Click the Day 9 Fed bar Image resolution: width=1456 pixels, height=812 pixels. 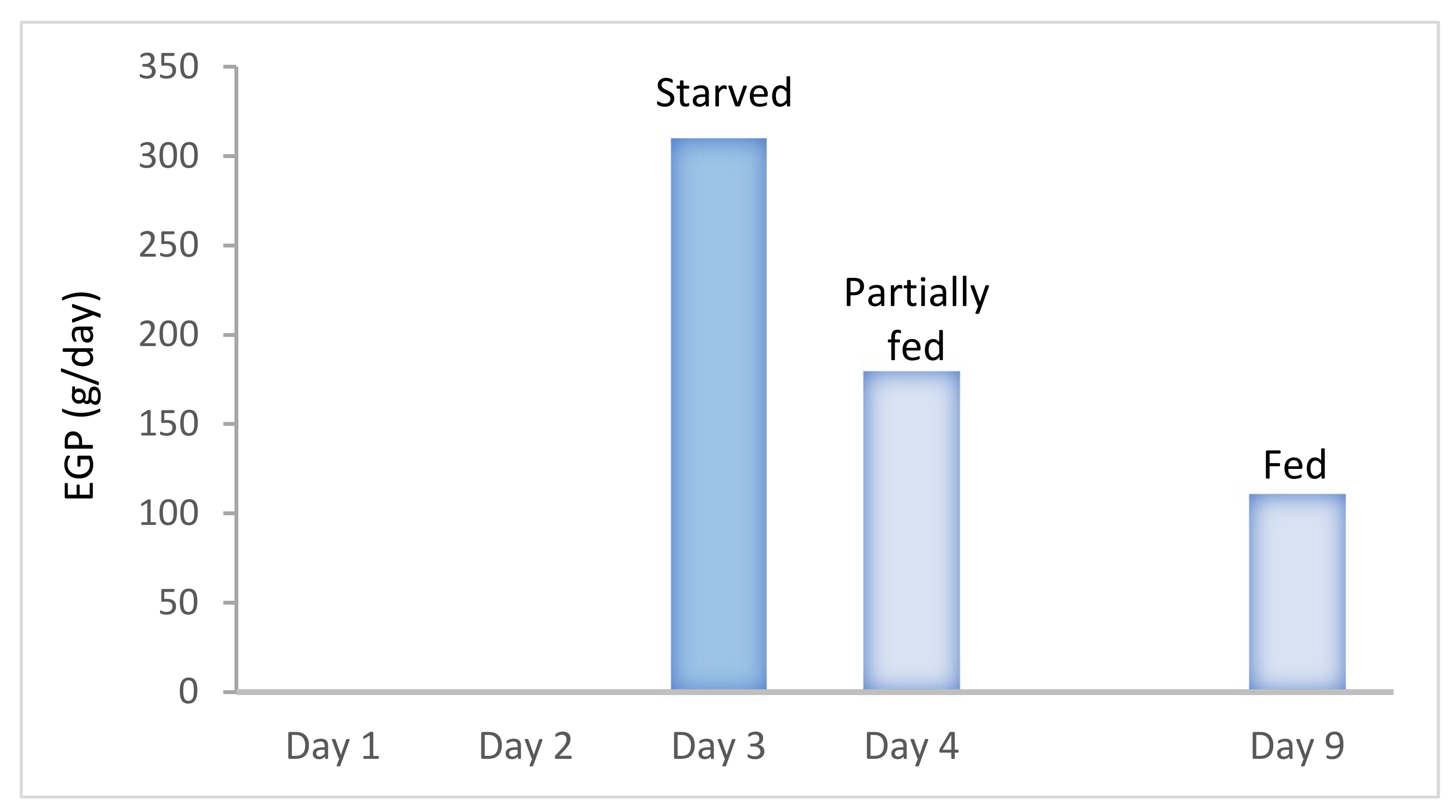(x=1296, y=592)
